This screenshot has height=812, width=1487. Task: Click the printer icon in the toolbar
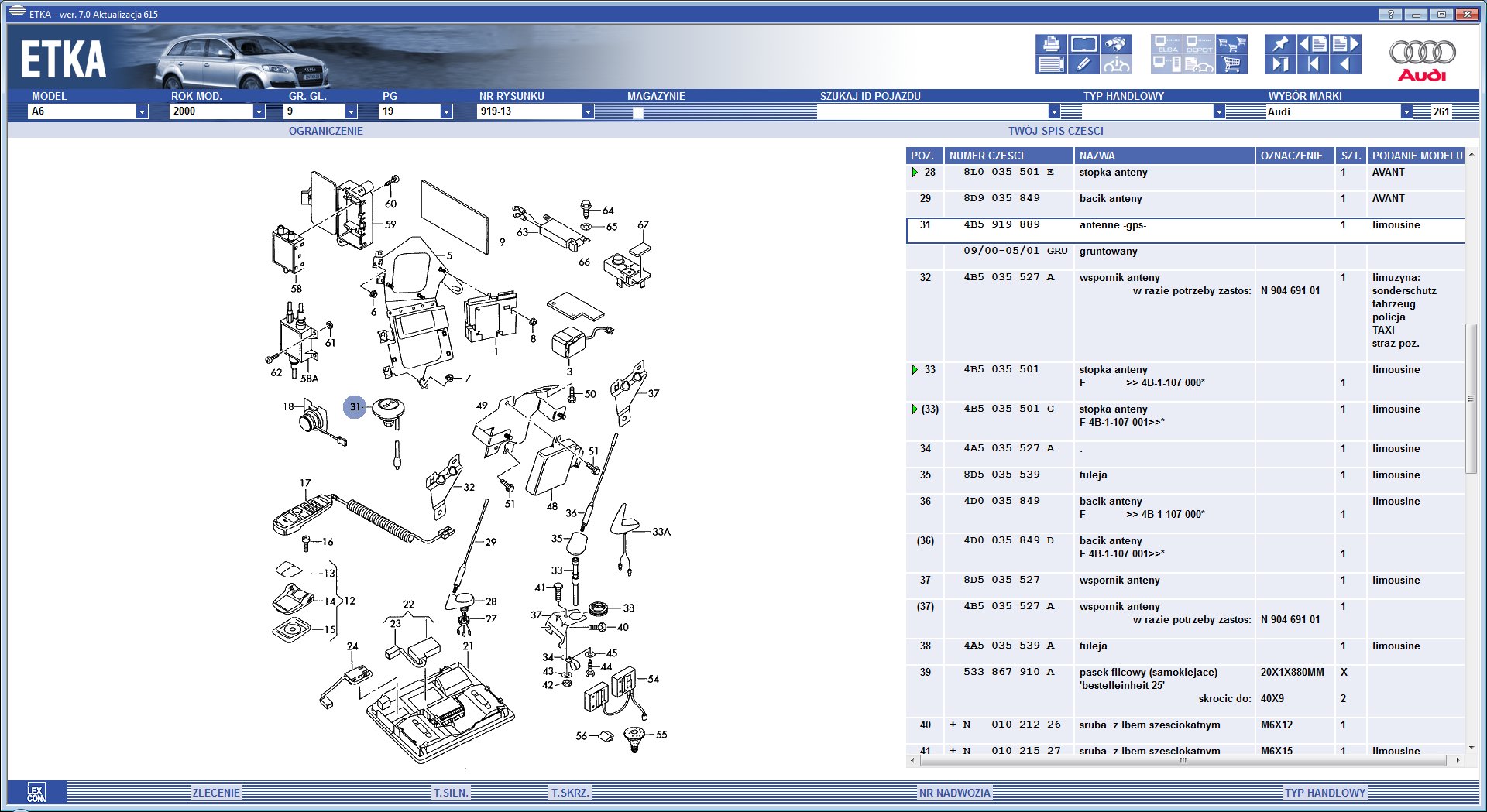click(x=1051, y=44)
